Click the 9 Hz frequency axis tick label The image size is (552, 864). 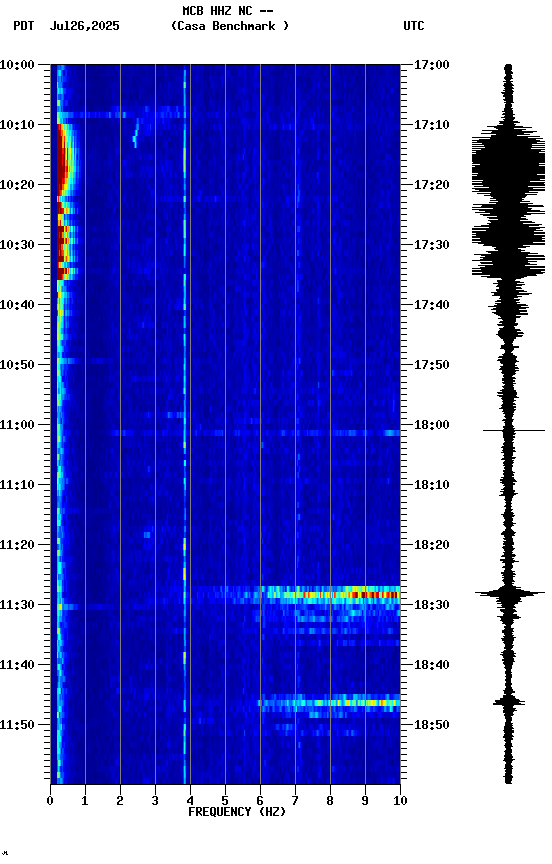tap(365, 801)
